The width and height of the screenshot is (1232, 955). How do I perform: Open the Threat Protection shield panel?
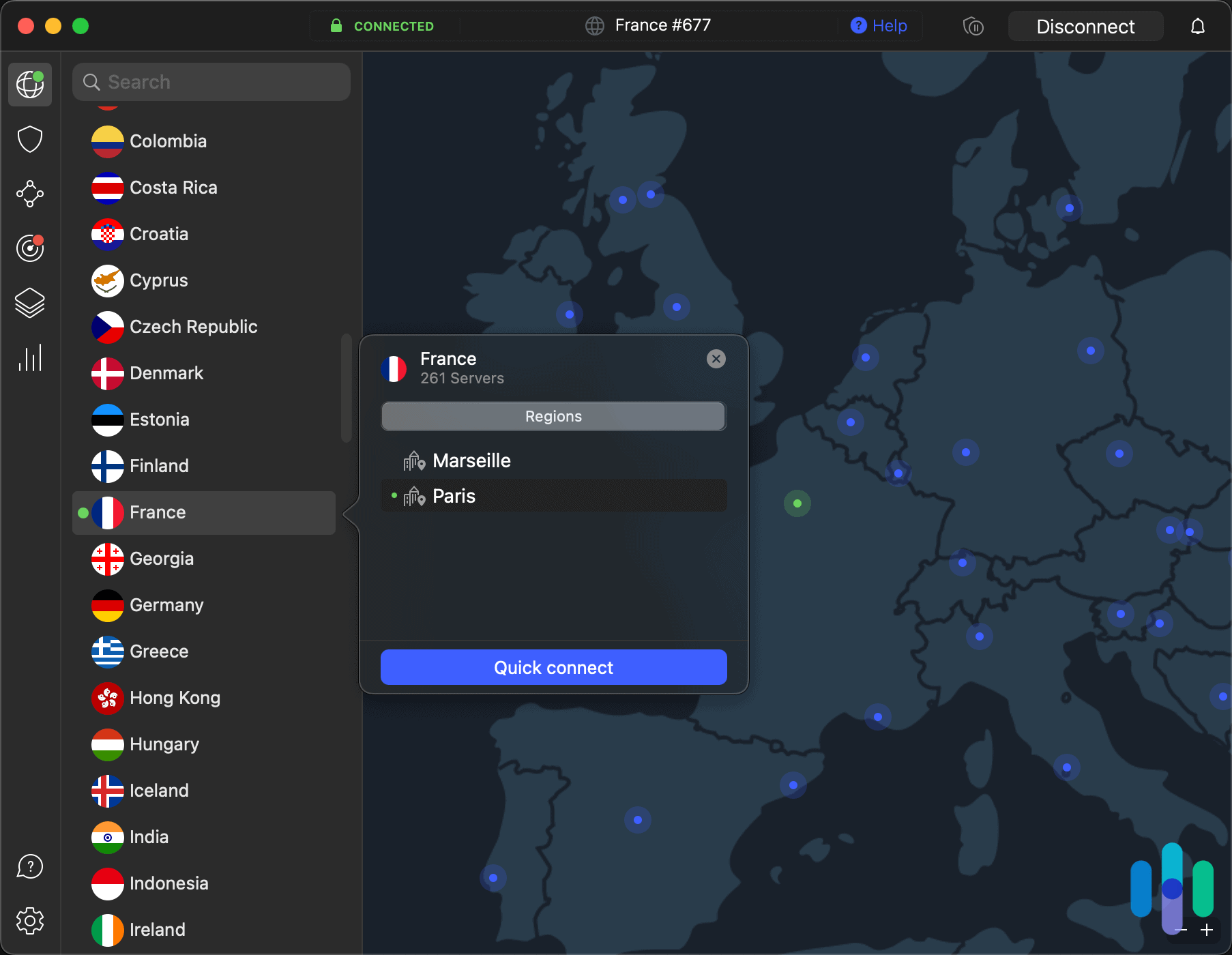(29, 139)
